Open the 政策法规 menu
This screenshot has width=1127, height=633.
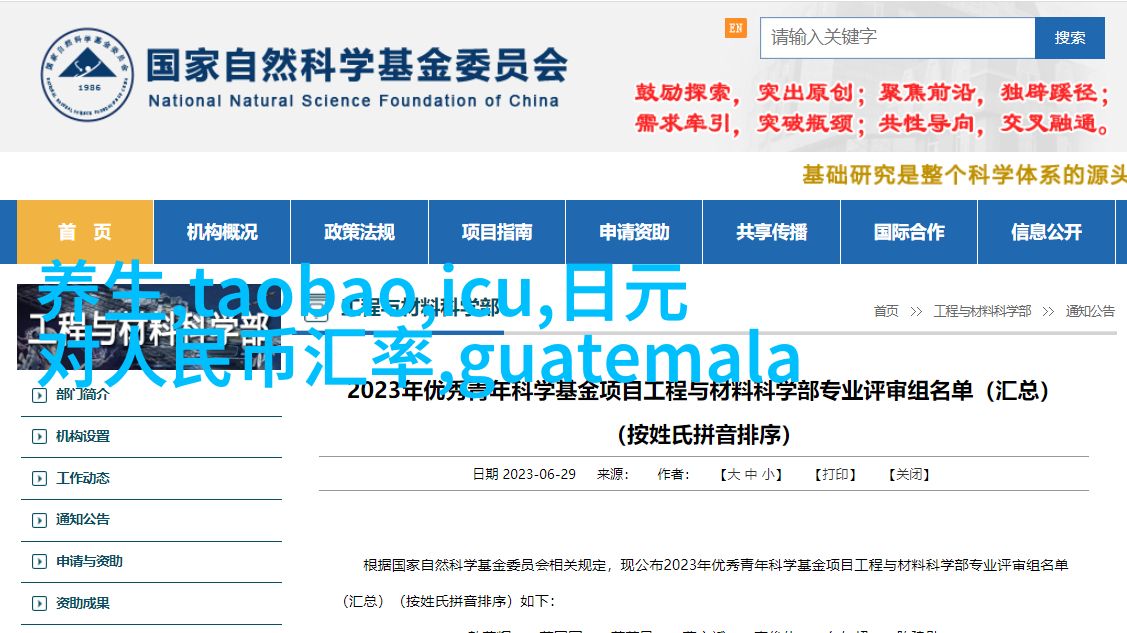[359, 232]
